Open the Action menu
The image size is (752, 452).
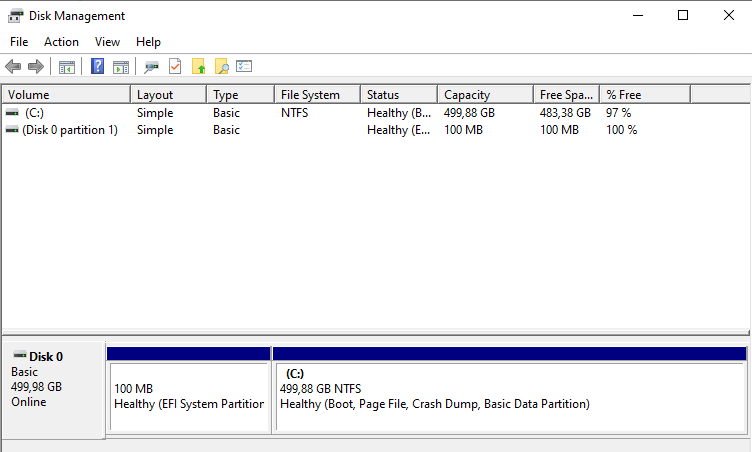tap(61, 42)
